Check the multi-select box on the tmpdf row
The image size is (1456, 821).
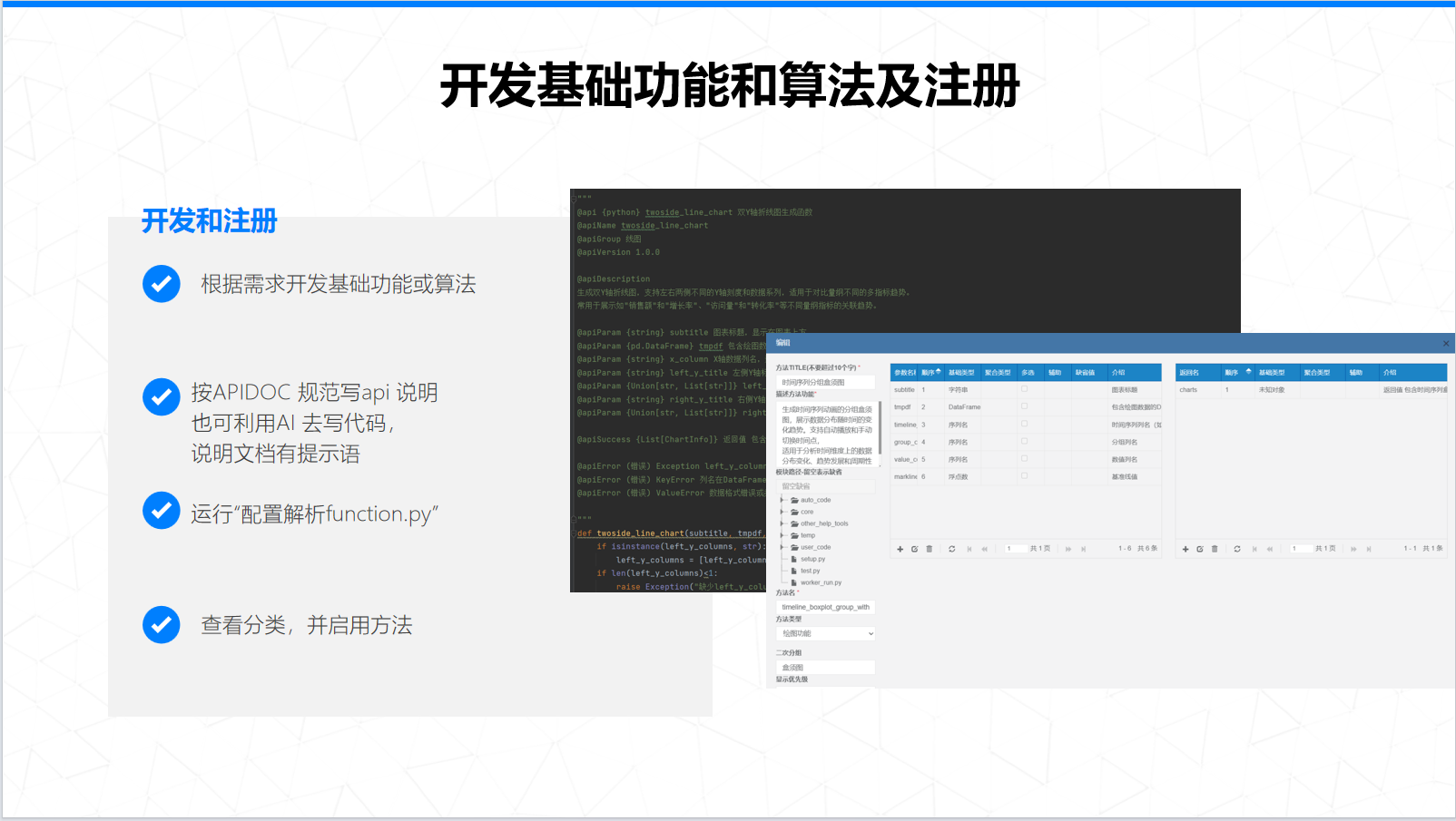(1025, 406)
